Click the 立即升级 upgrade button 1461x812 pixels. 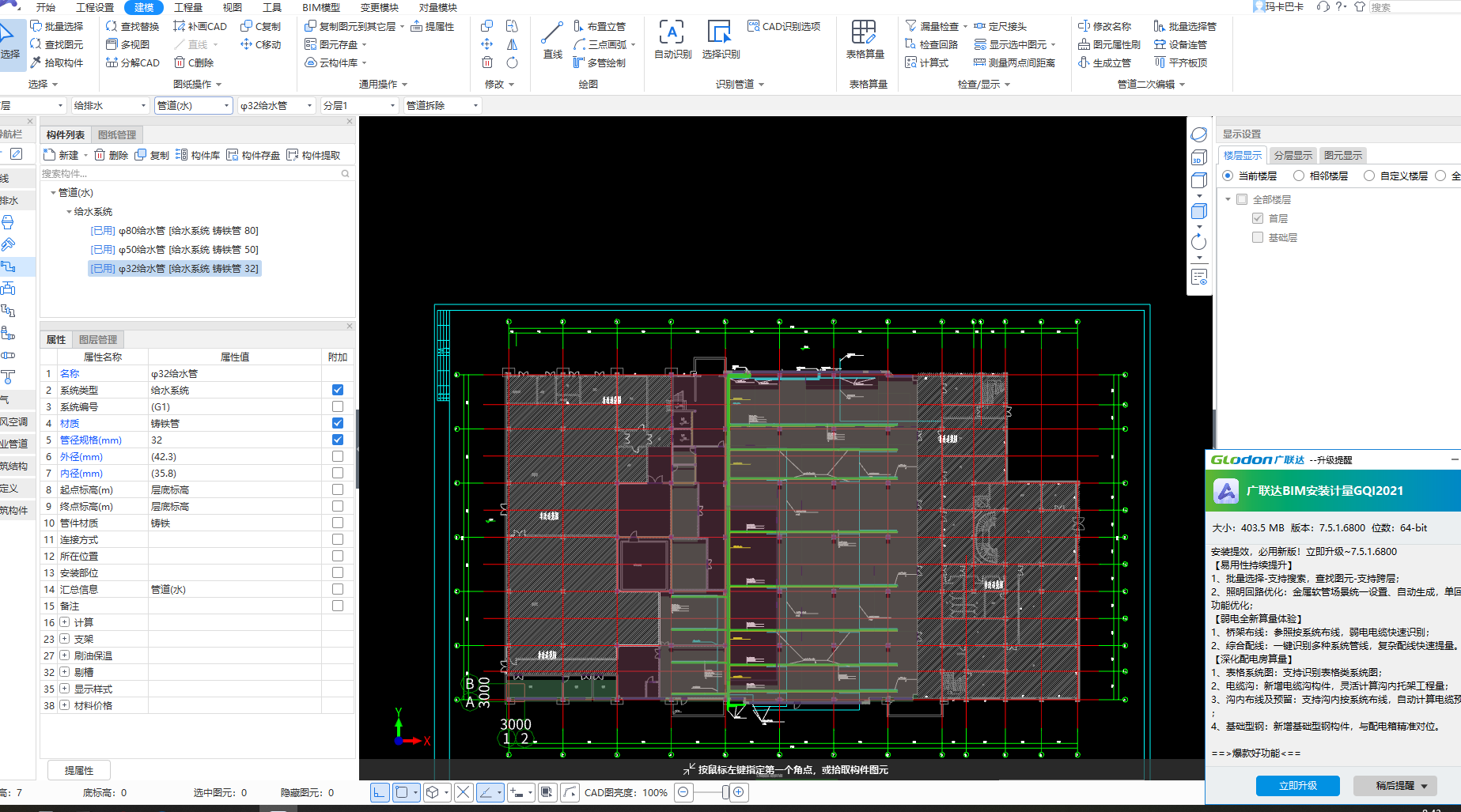[x=1298, y=785]
